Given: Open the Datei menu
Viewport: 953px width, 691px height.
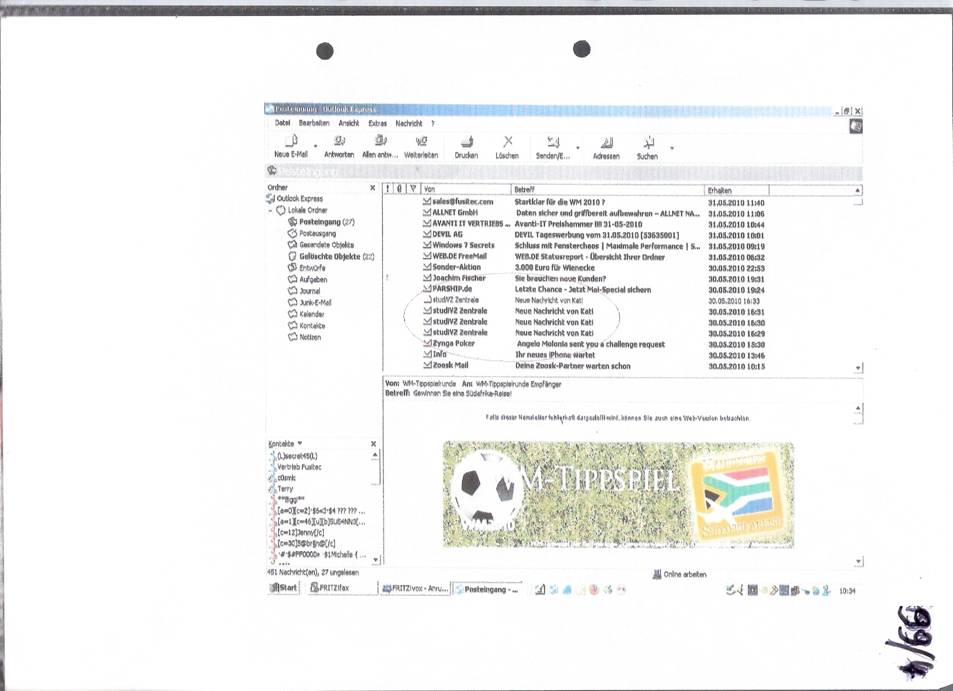Looking at the screenshot, I should coord(283,123).
